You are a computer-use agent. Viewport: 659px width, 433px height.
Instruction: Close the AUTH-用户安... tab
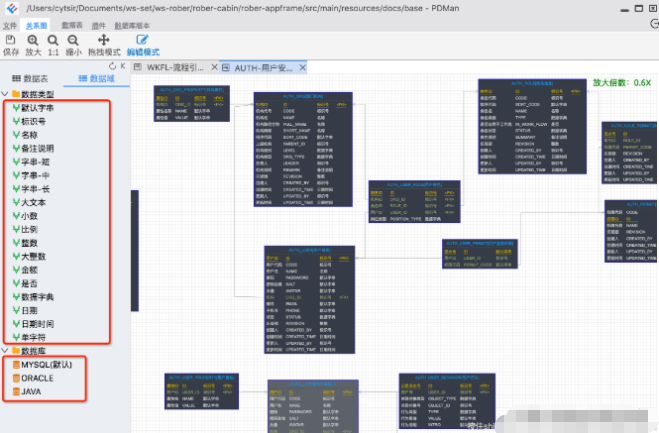302,67
